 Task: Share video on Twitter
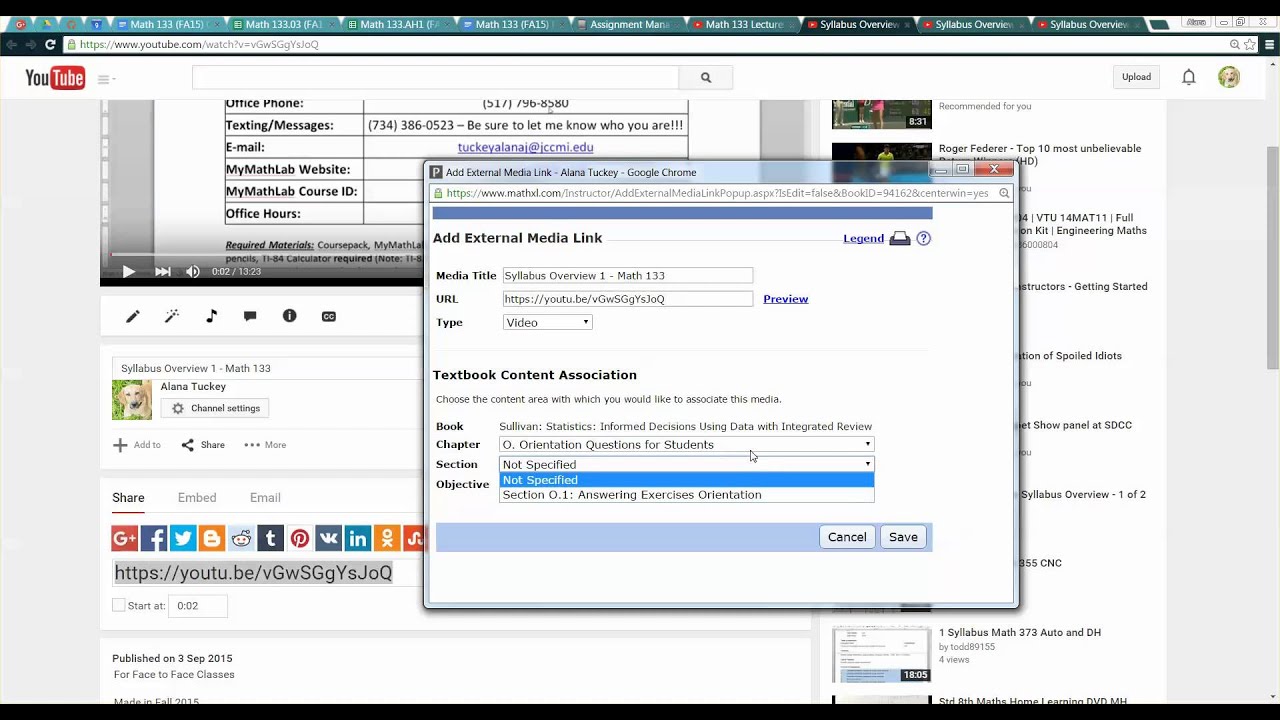[x=183, y=538]
